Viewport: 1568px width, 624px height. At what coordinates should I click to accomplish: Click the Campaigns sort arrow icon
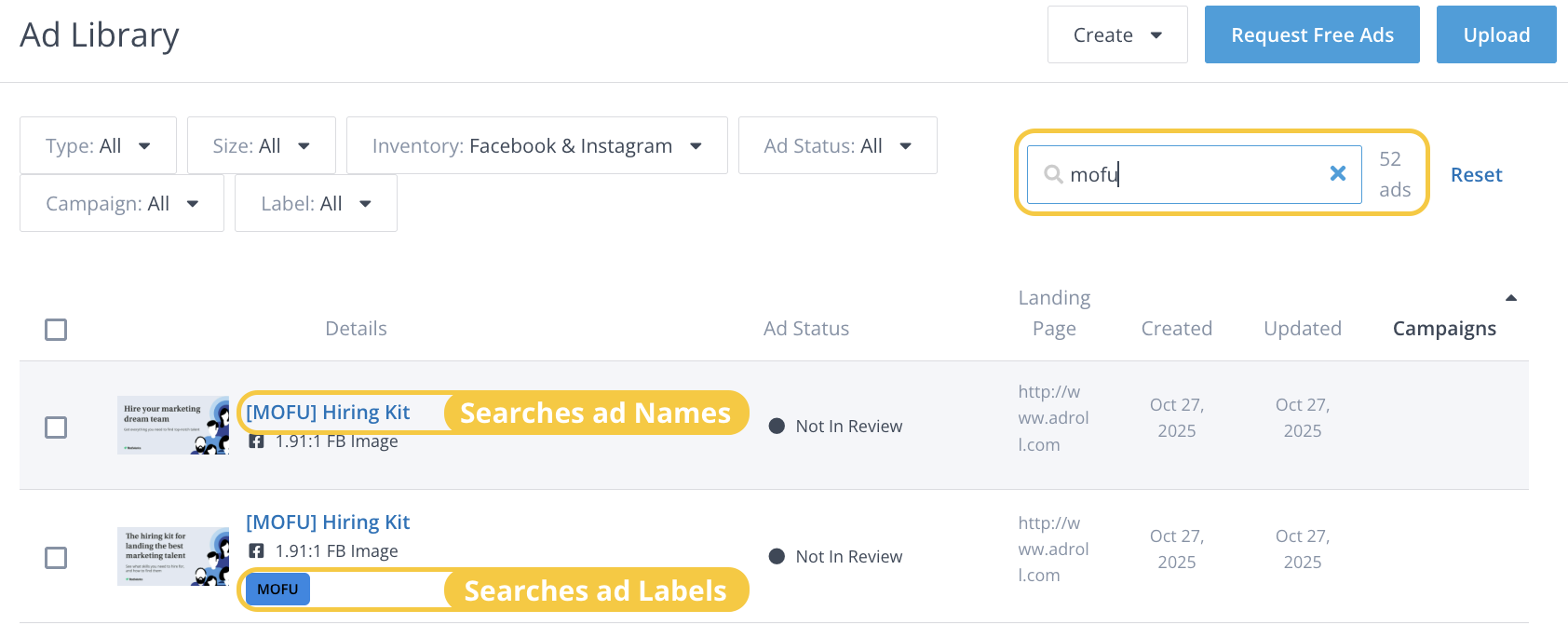click(x=1510, y=298)
